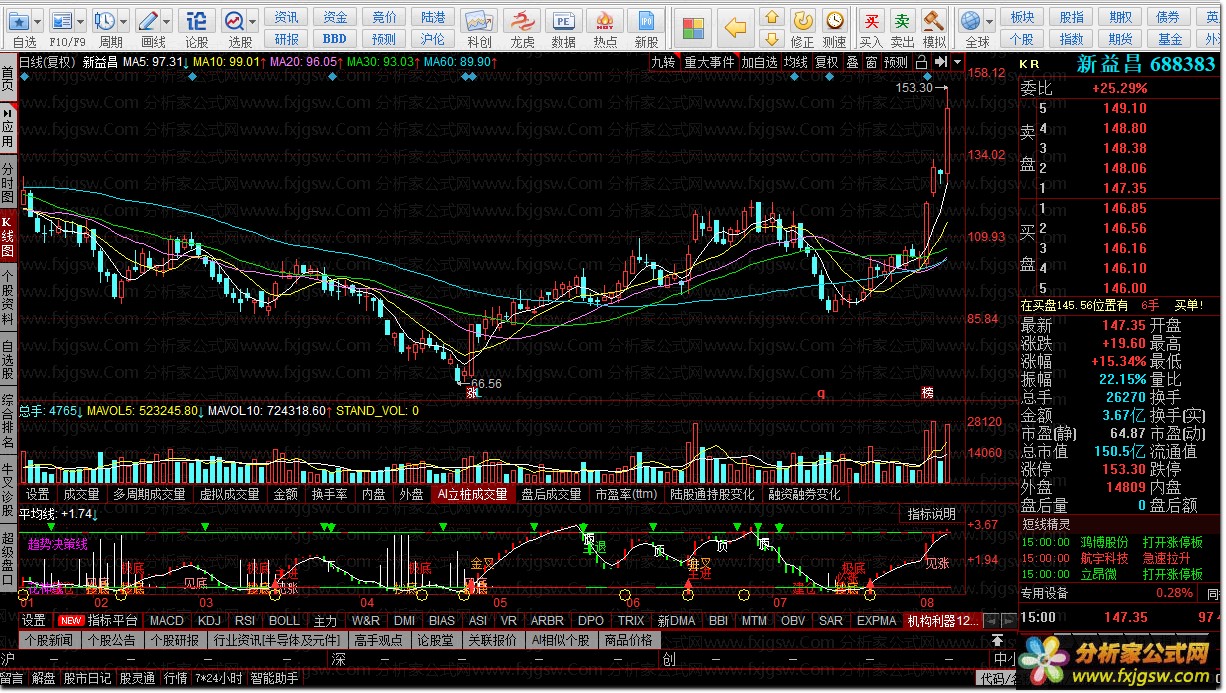This screenshot has height=693, width=1226.
Task: Switch to the KDJ indicator tab
Action: [x=209, y=621]
